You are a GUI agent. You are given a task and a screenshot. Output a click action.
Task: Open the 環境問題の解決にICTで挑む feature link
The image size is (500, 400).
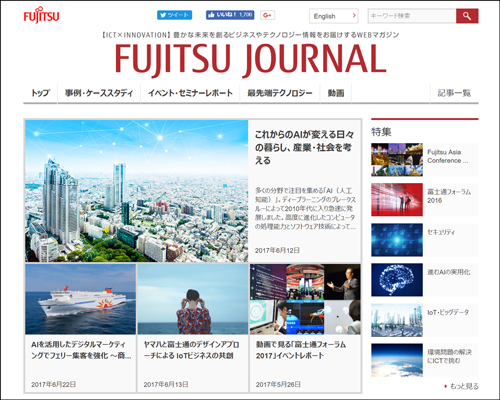pos(449,356)
